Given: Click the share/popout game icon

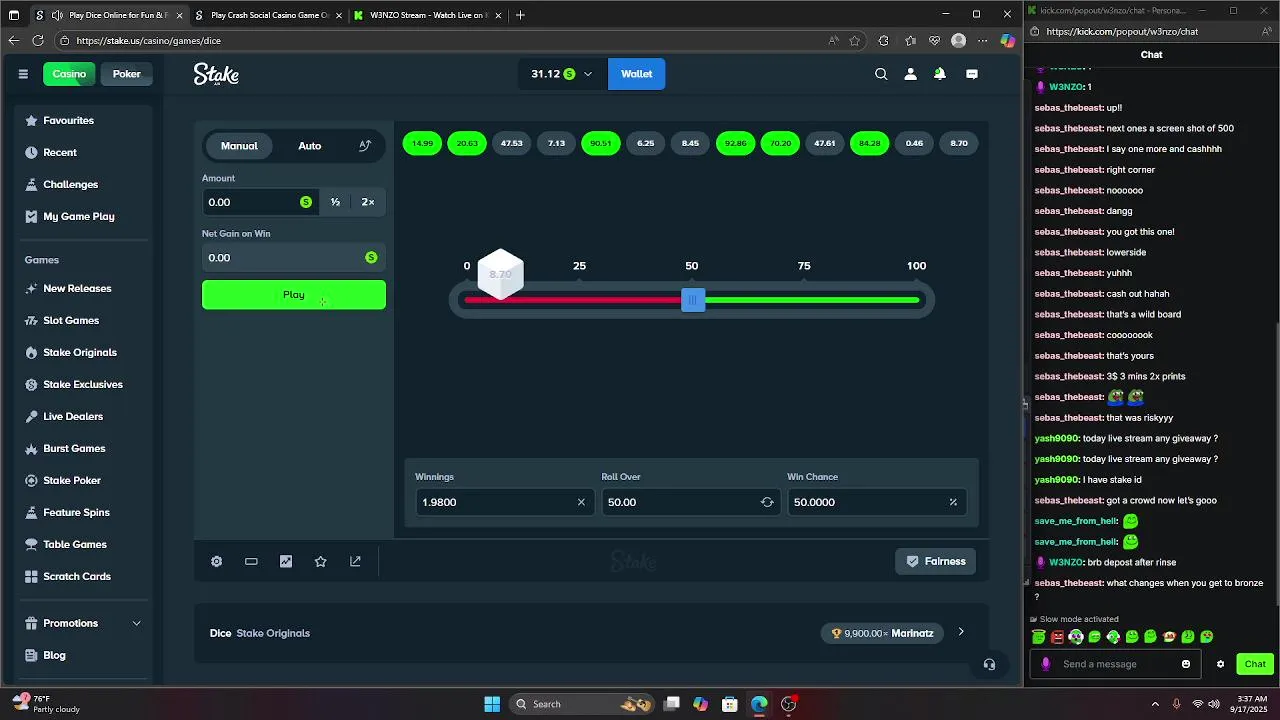Looking at the screenshot, I should click(355, 562).
